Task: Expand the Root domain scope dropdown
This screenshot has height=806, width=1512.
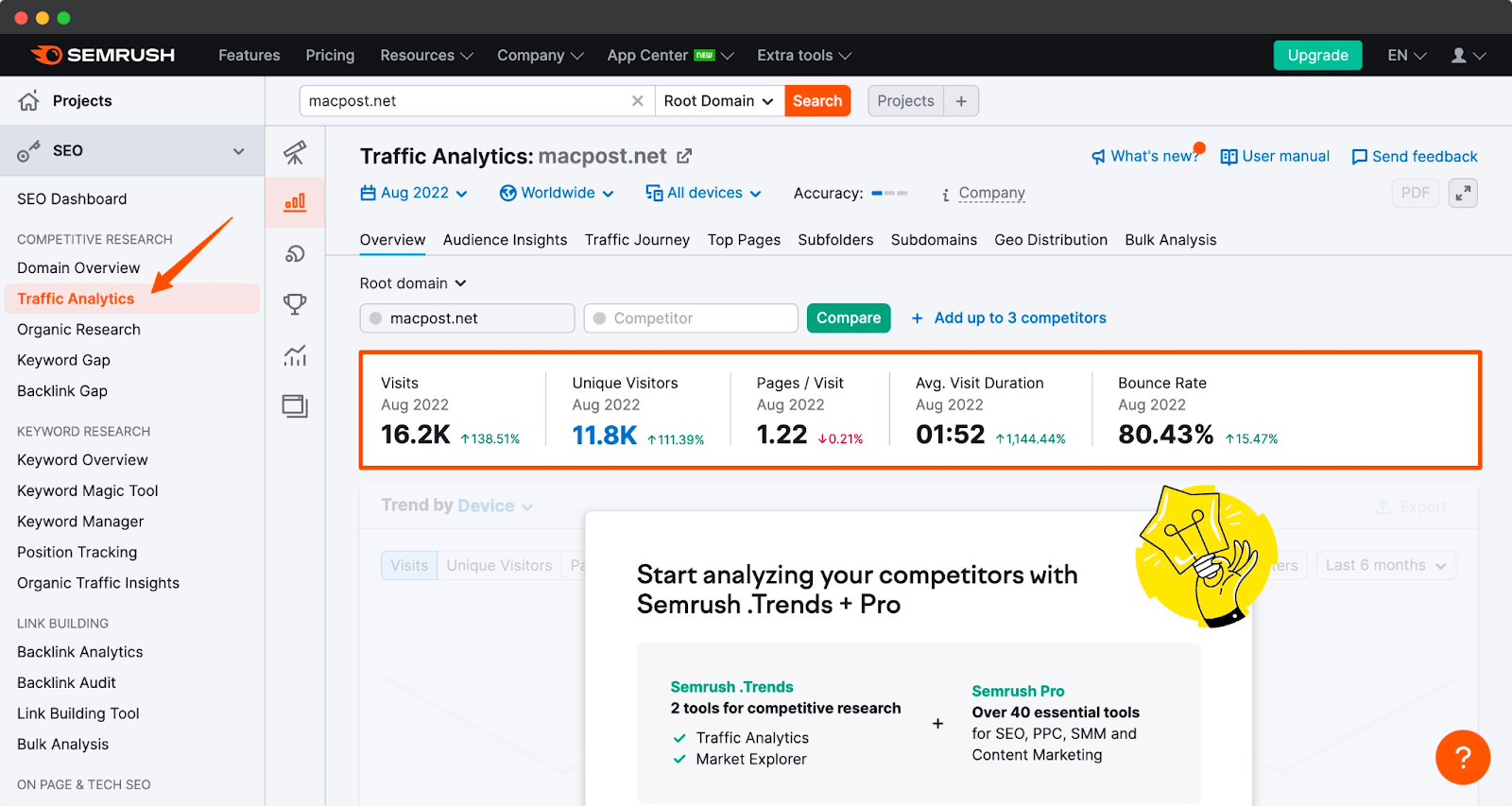Action: tap(413, 283)
